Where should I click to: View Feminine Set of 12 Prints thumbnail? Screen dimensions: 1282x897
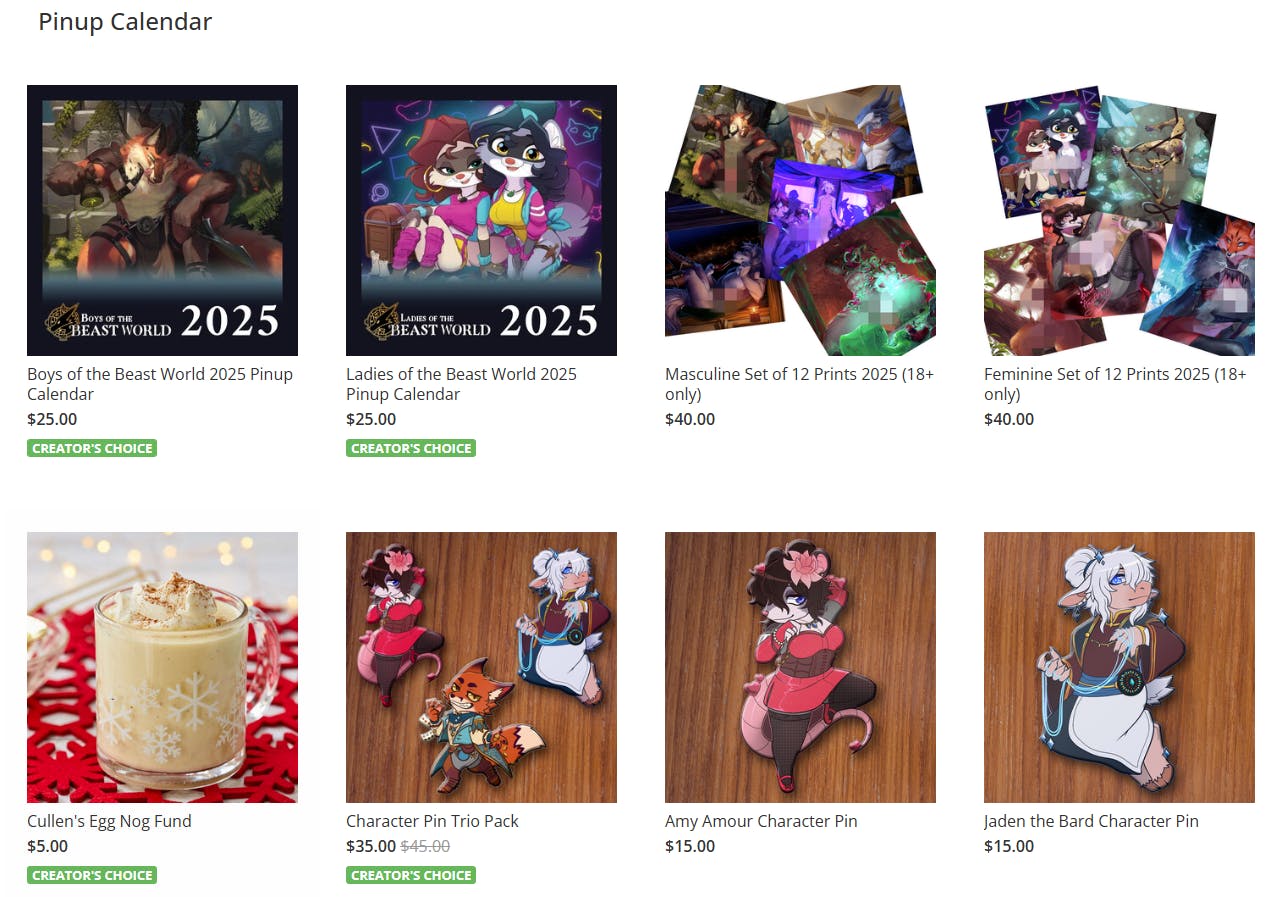(x=1119, y=220)
